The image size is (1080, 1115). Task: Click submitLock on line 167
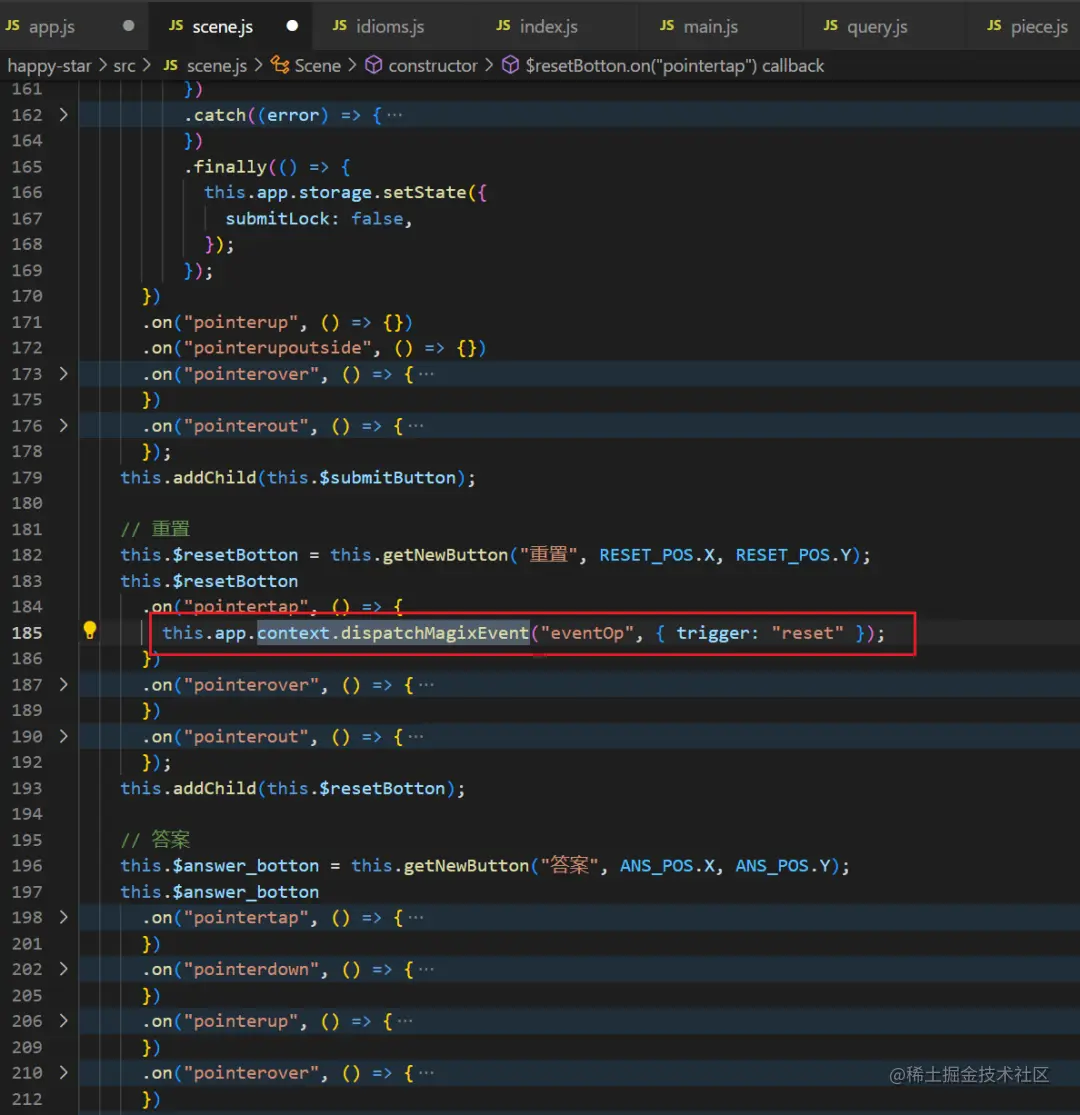[x=277, y=218]
